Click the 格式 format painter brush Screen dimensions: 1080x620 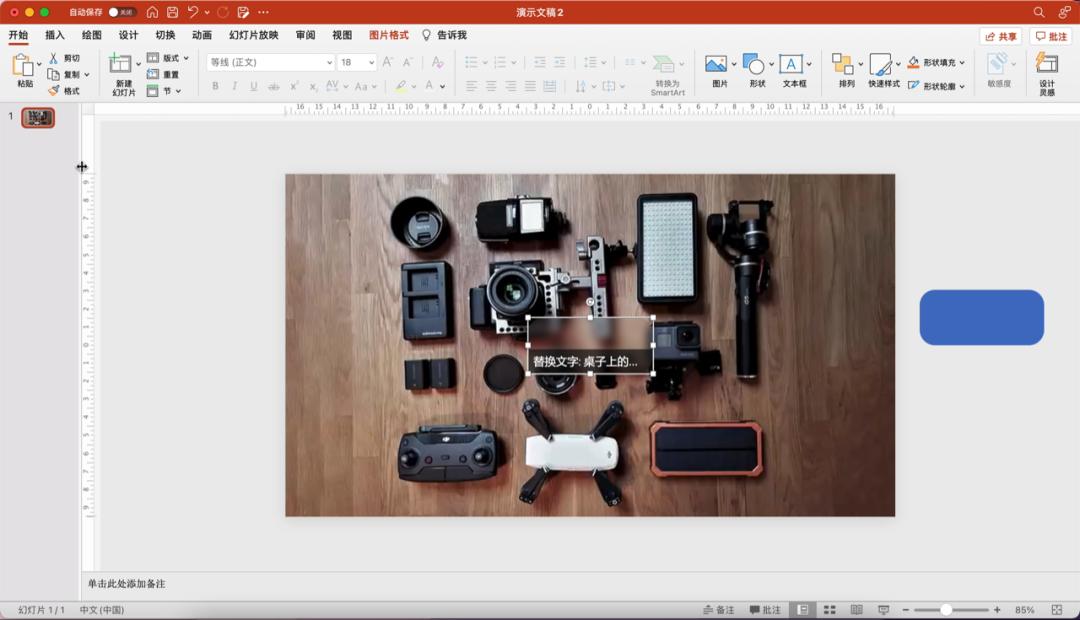(x=55, y=91)
